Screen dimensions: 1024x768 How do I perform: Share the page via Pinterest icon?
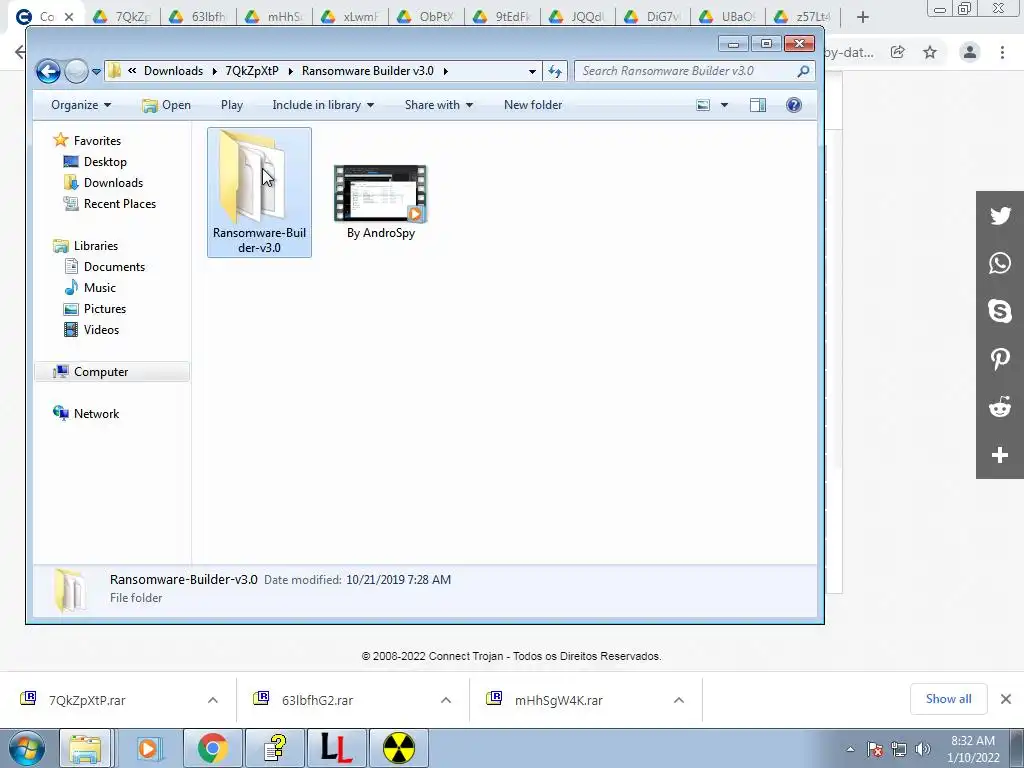pos(1000,359)
